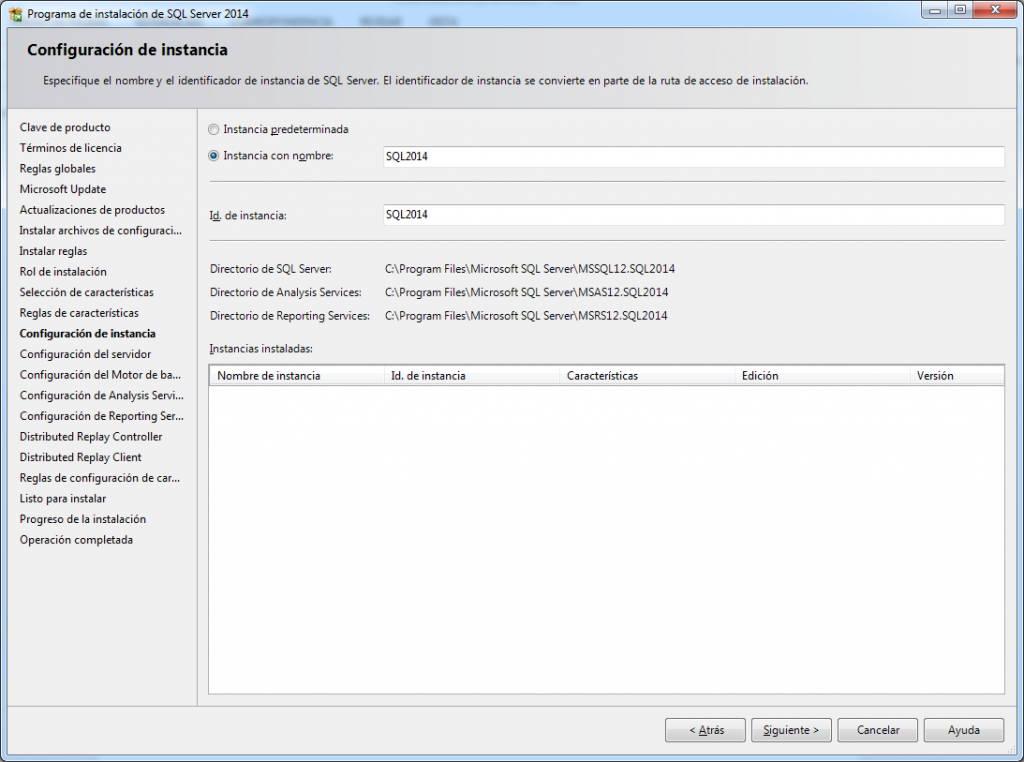The width and height of the screenshot is (1024, 762).
Task: Click the Instancias instaladas label
Action: tap(261, 349)
